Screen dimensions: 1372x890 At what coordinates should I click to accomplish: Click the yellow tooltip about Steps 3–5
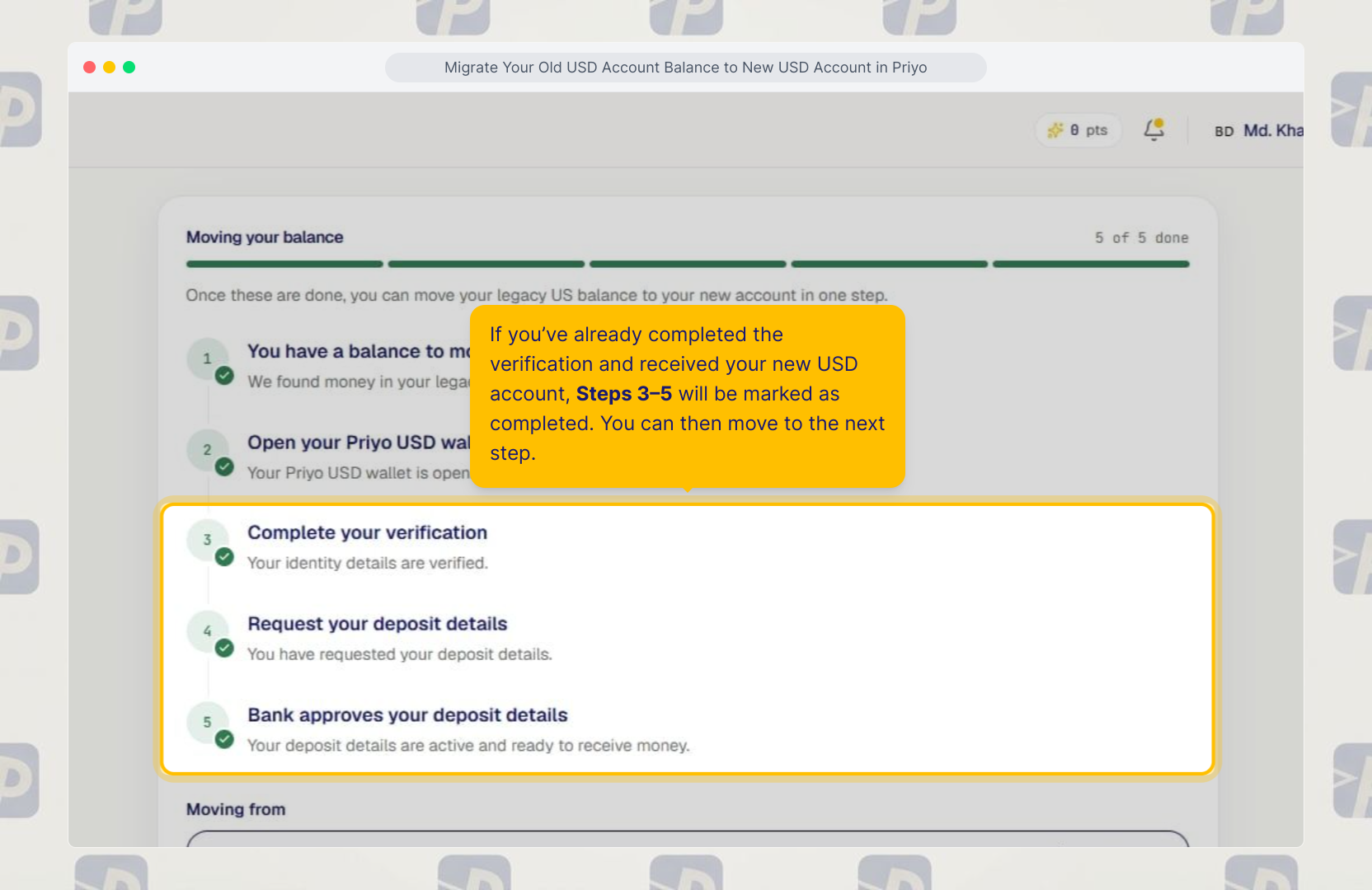[x=688, y=396]
